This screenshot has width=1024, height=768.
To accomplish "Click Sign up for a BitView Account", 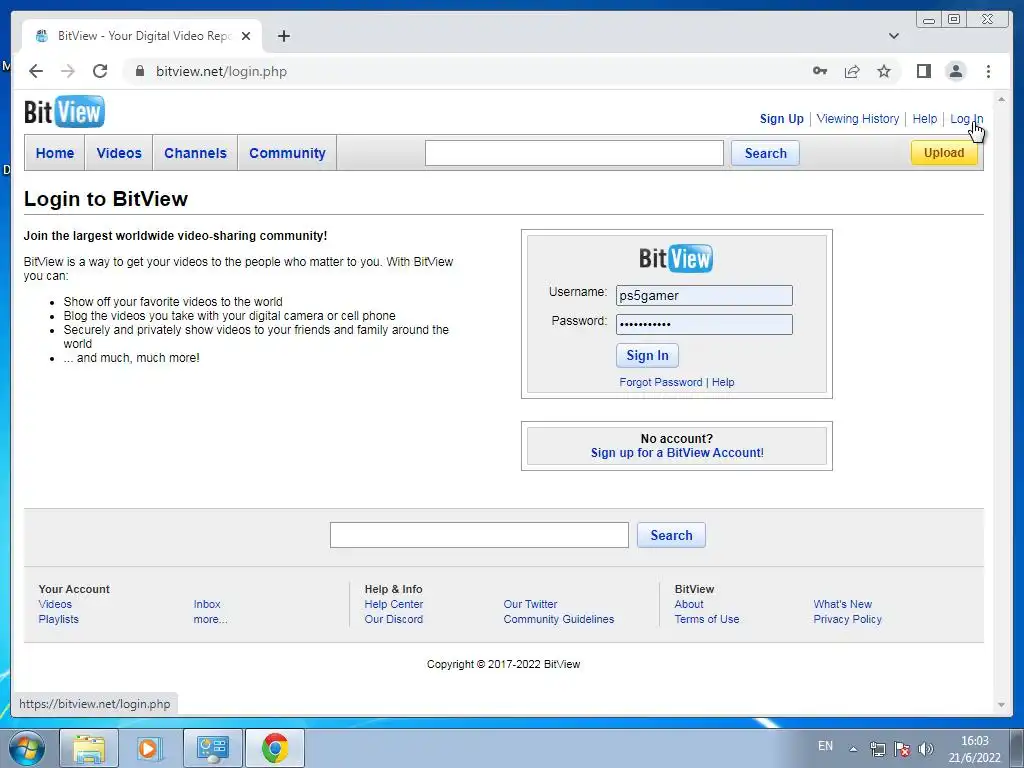I will (677, 453).
